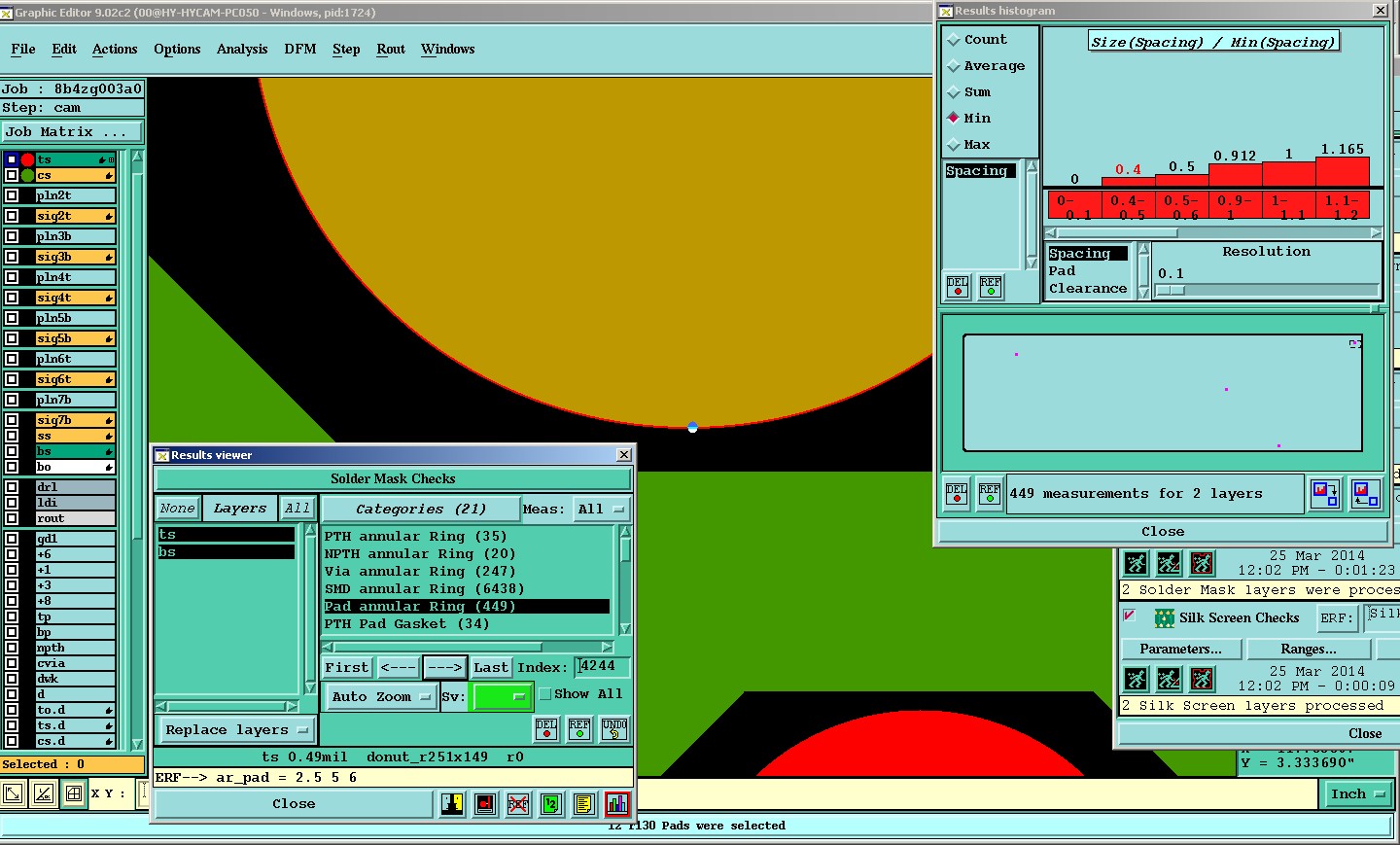The height and width of the screenshot is (845, 1400).
Task: Click the red 1.1-1.2 histogram bar
Action: point(1343,171)
